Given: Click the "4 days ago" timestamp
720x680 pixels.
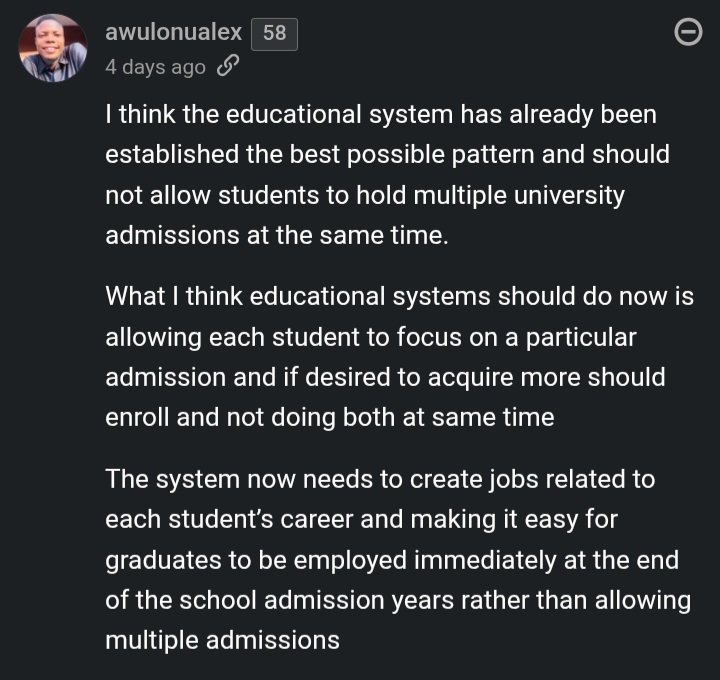Looking at the screenshot, I should click(155, 67).
